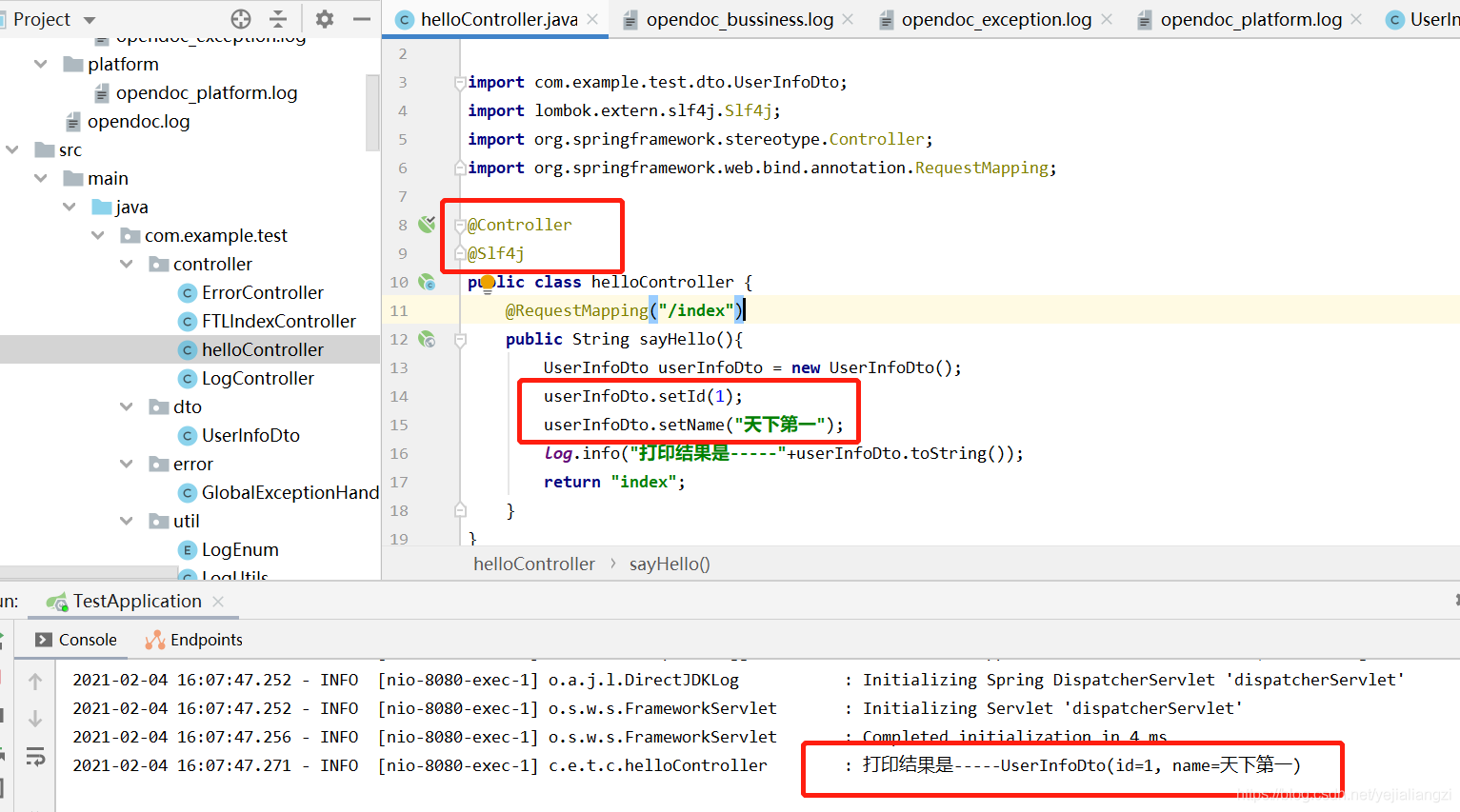Image resolution: width=1460 pixels, height=812 pixels.
Task: Click the request mapping gutter icon on line 12
Action: pyautogui.click(x=427, y=339)
